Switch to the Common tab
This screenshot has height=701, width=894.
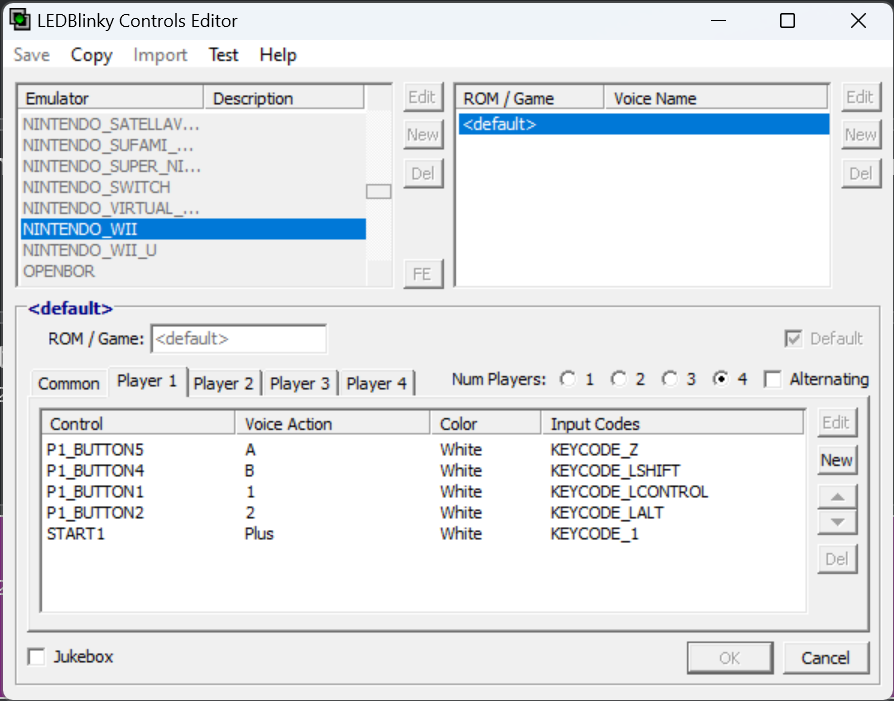(68, 383)
